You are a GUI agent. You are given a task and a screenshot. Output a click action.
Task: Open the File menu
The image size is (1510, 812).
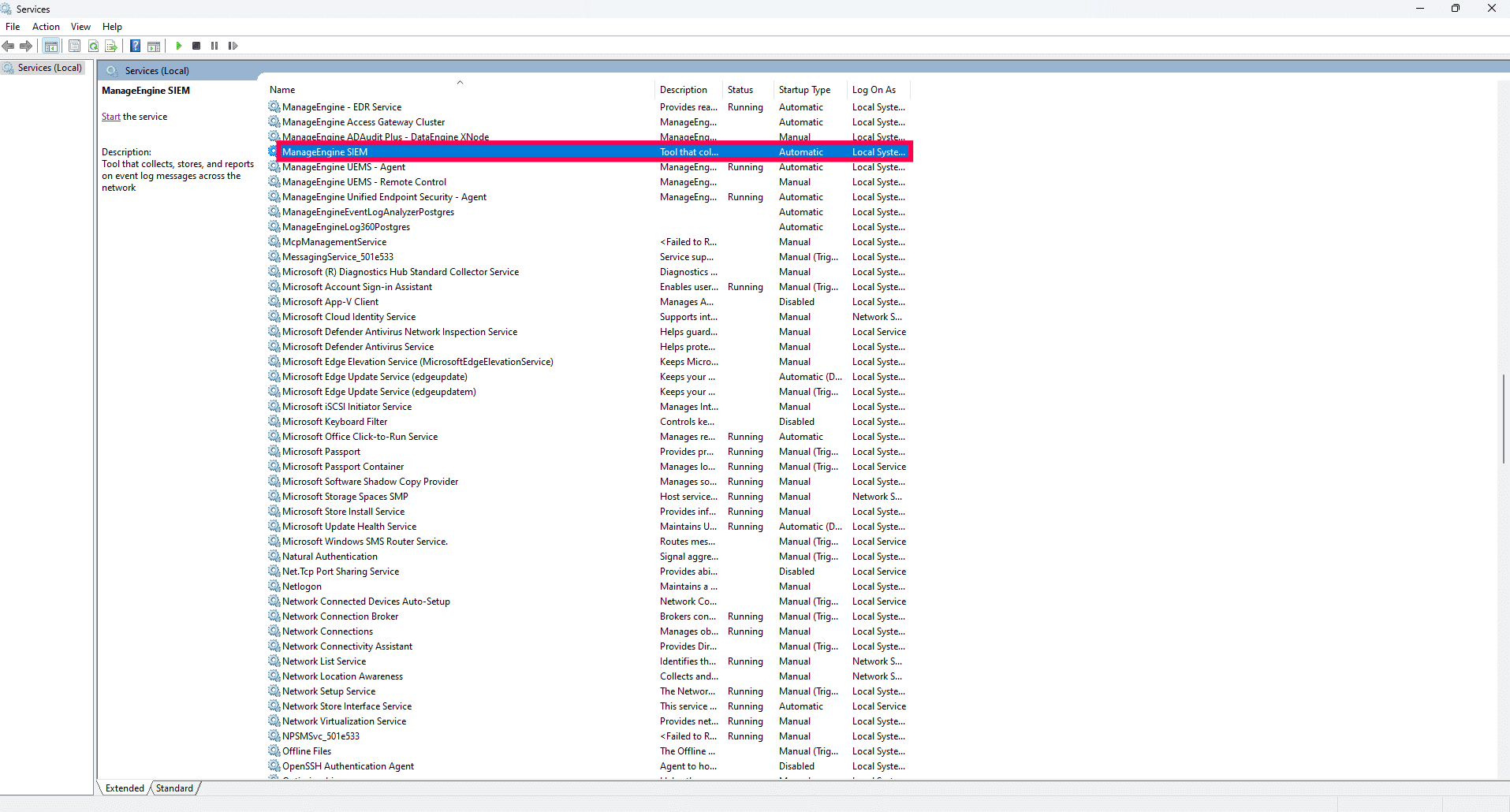[13, 27]
